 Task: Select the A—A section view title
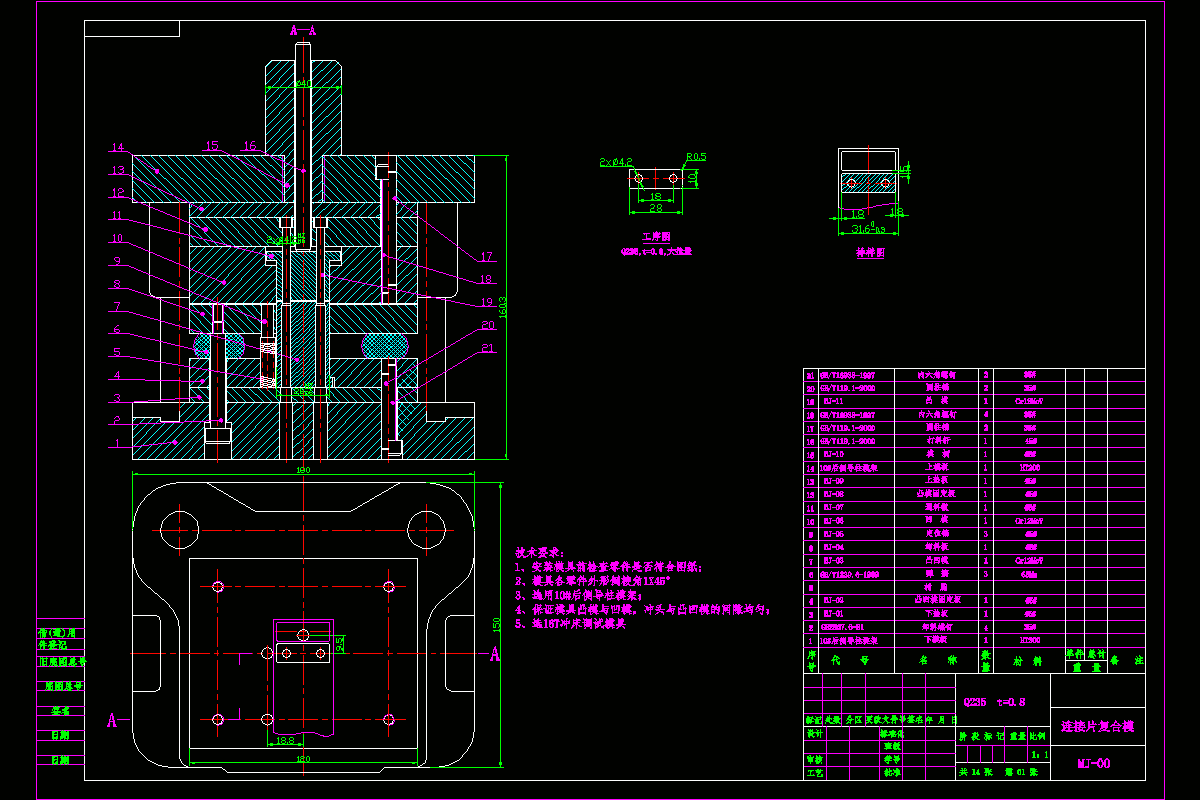click(x=303, y=31)
